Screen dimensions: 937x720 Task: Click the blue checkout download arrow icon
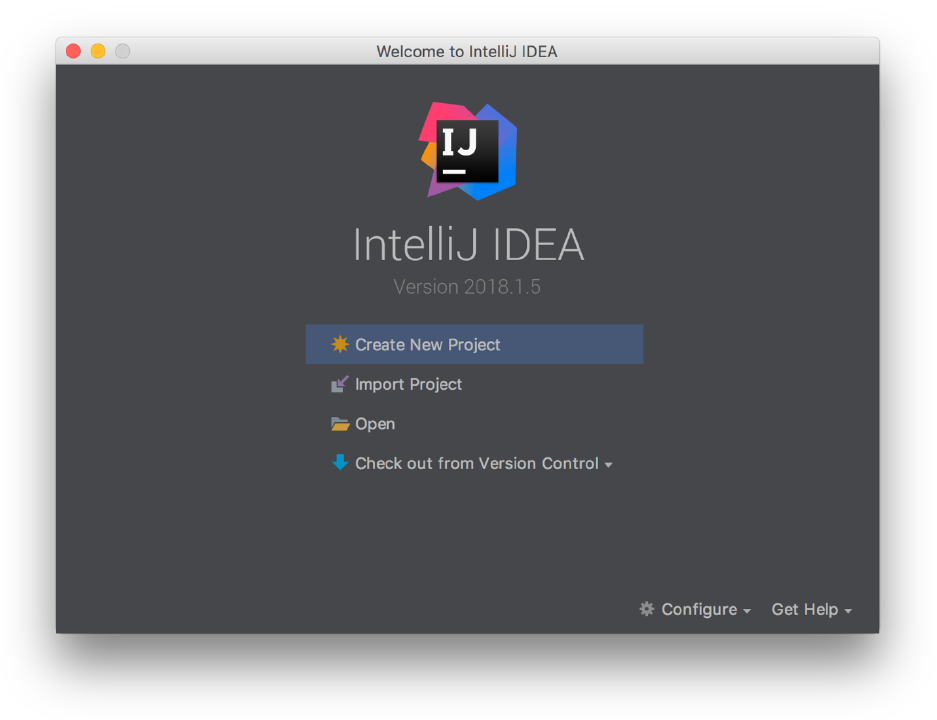point(340,462)
